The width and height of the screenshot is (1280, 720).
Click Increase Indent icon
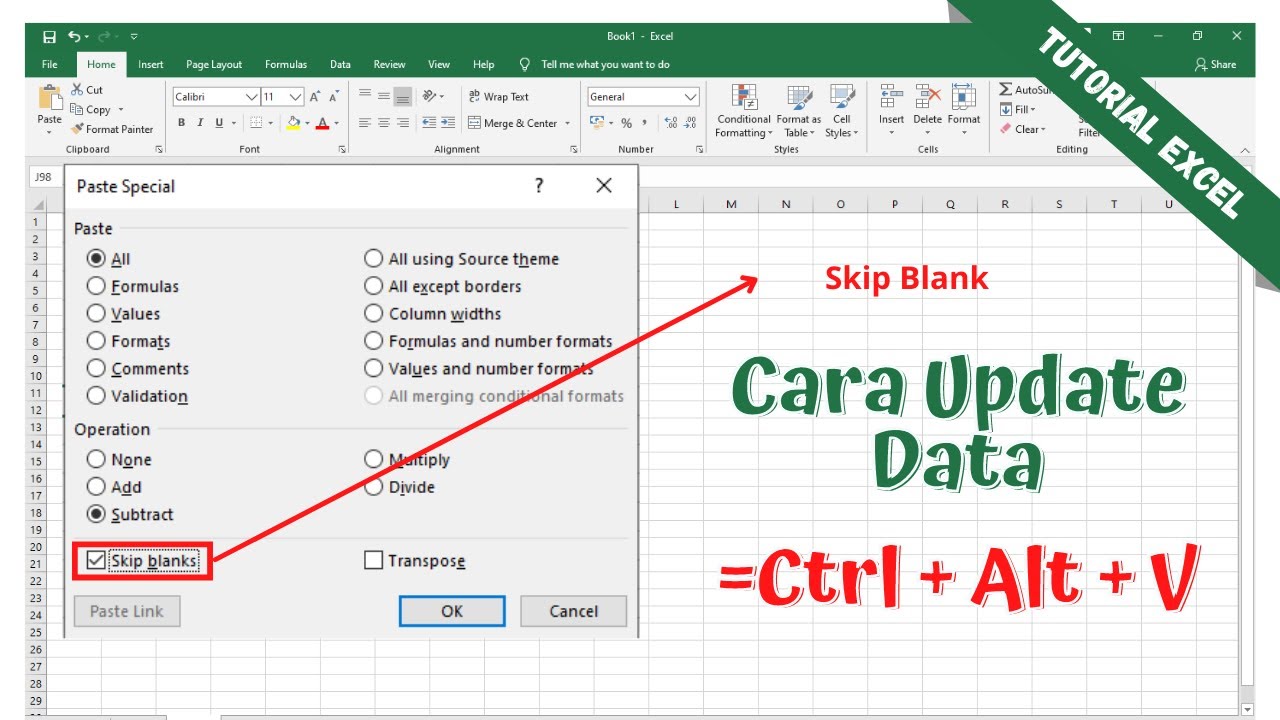pyautogui.click(x=447, y=123)
